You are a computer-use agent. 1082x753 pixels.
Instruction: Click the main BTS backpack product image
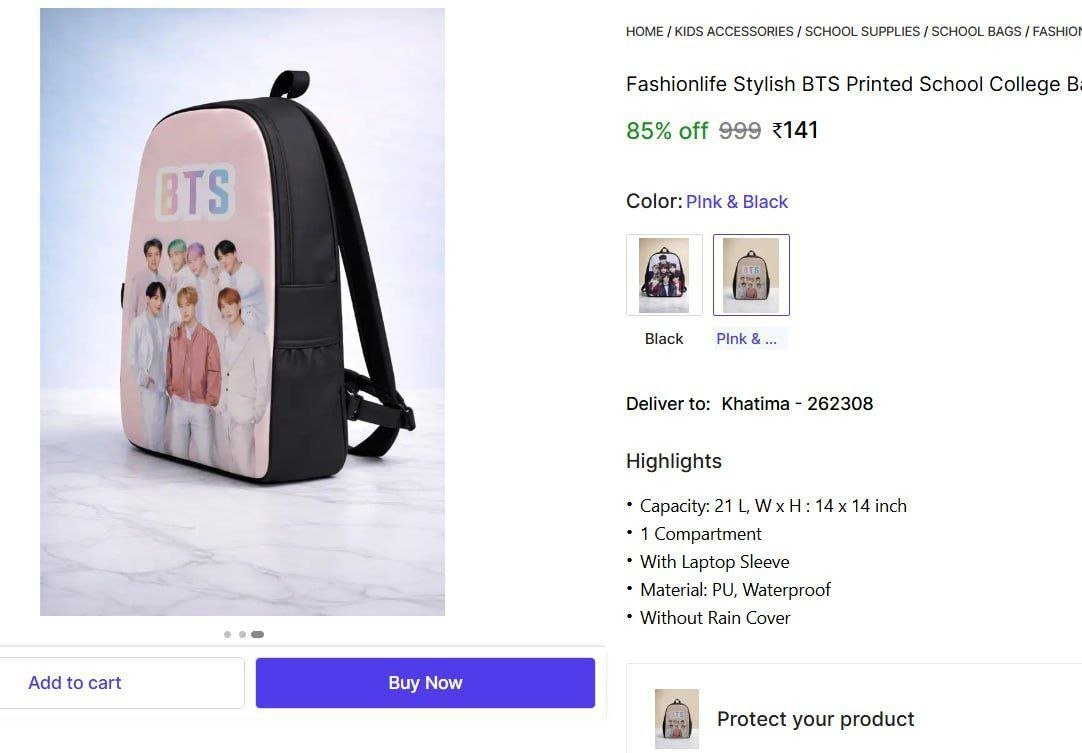[242, 311]
